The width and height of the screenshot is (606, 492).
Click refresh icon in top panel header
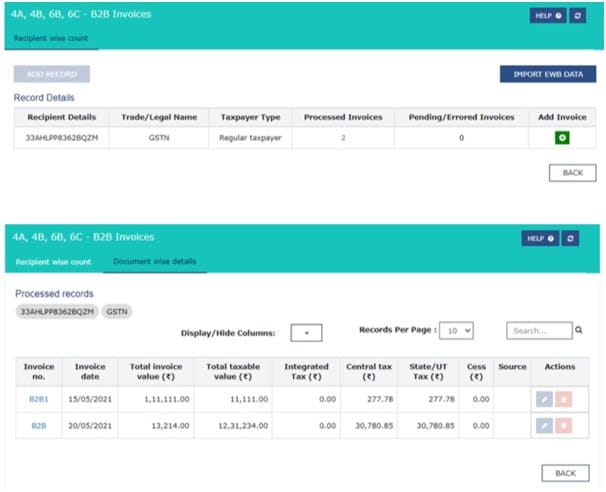576,16
